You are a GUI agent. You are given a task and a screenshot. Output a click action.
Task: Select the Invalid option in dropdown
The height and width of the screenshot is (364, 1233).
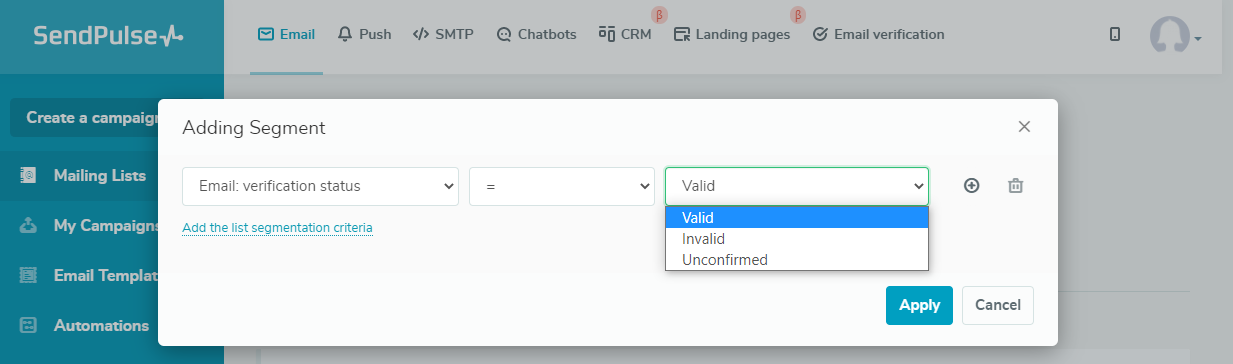click(797, 239)
